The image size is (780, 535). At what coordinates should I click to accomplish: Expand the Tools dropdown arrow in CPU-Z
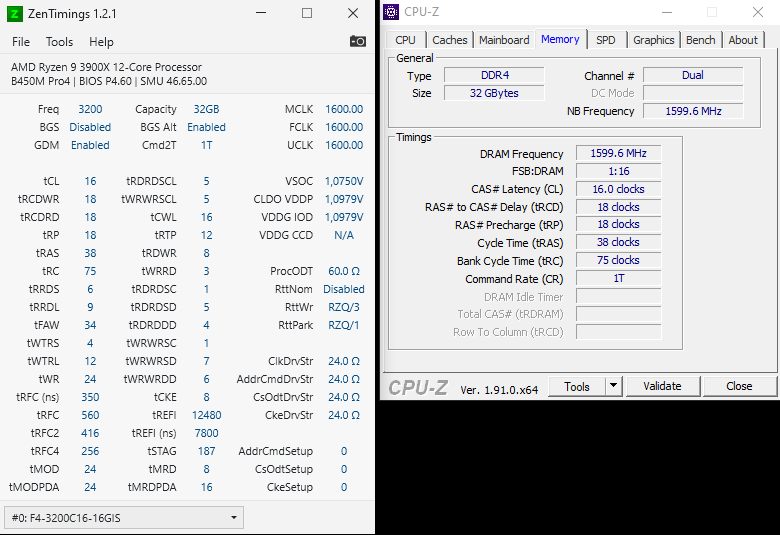614,386
